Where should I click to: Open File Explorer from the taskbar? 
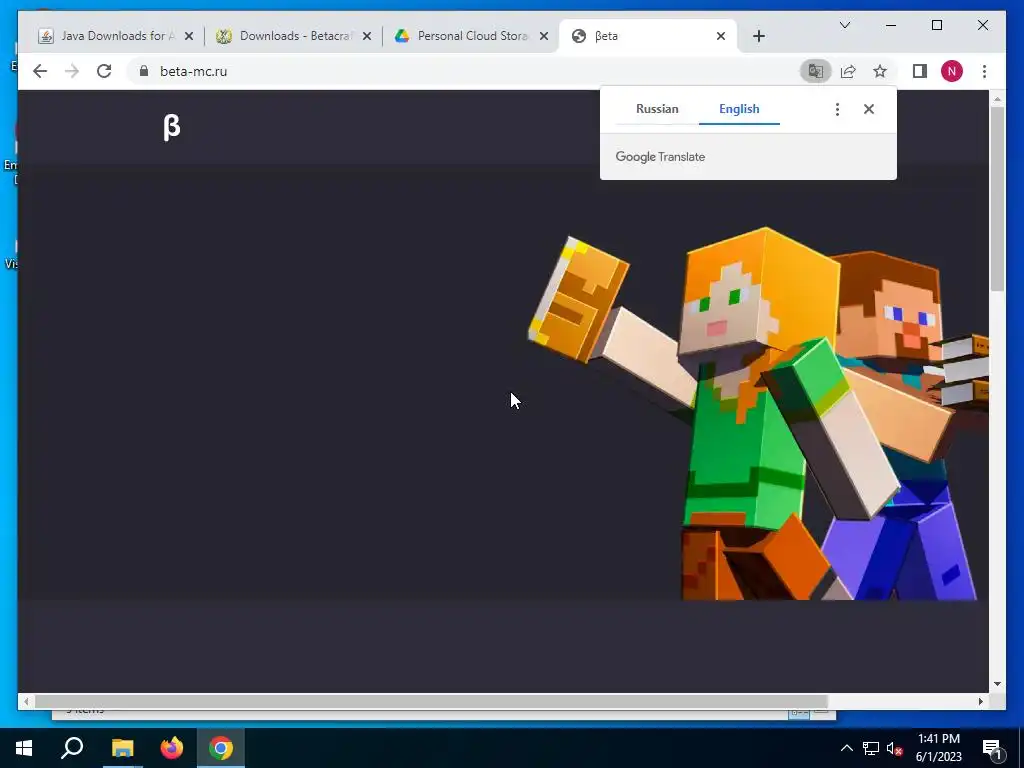point(122,748)
